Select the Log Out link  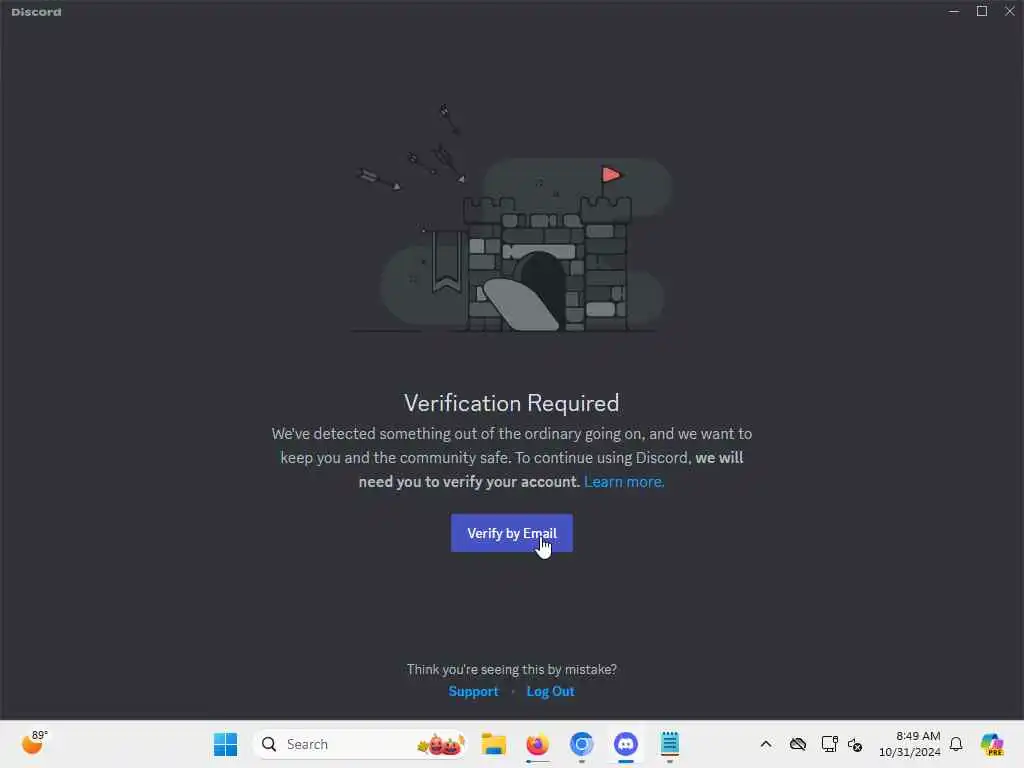(x=551, y=692)
